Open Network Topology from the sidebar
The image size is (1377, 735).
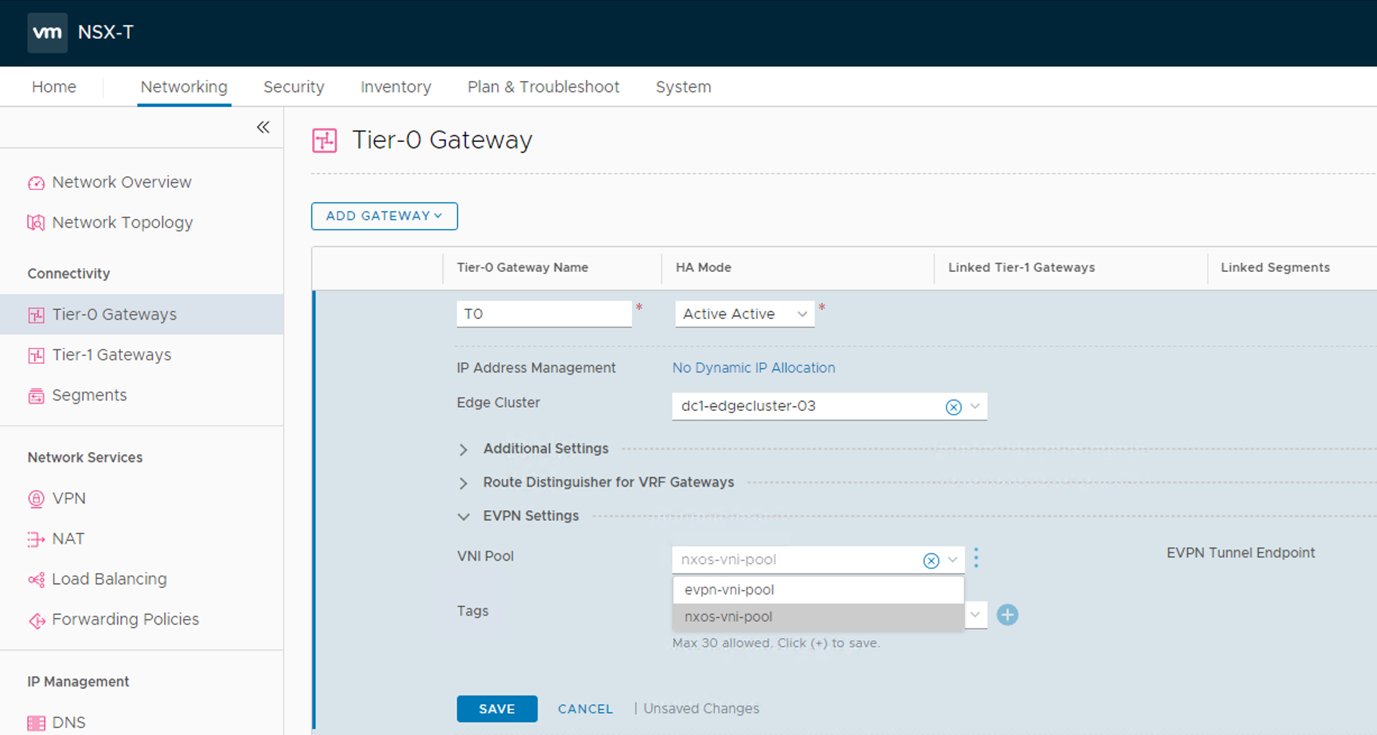122,223
